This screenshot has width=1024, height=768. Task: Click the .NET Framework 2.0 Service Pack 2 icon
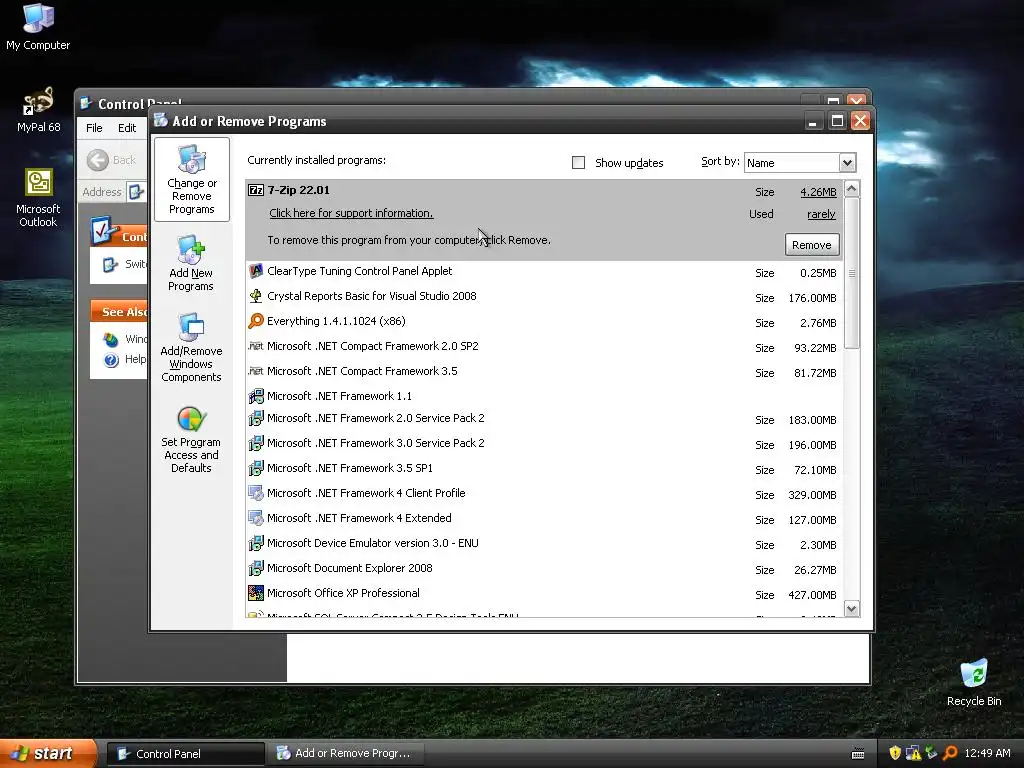[x=256, y=418]
